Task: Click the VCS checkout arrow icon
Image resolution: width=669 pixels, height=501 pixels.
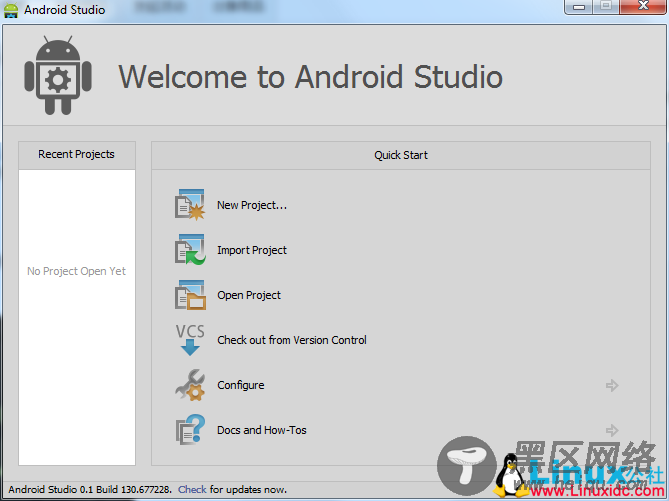Action: tap(190, 340)
